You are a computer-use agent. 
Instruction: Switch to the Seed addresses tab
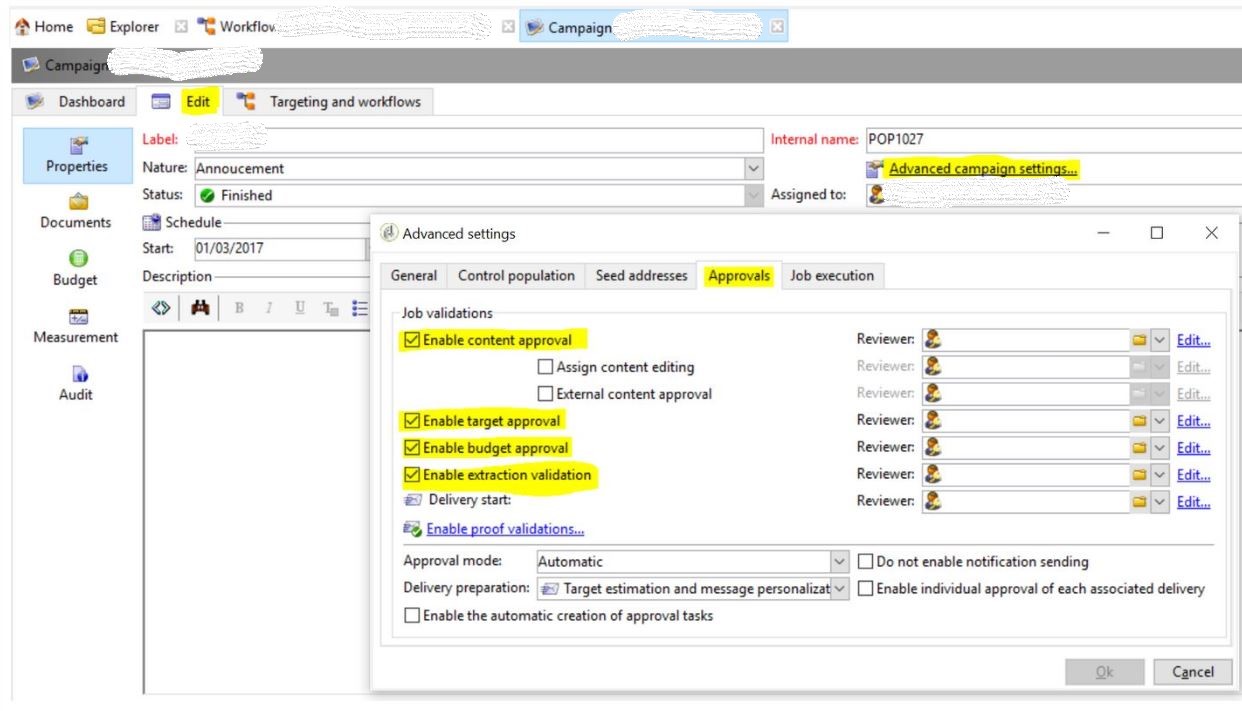point(640,276)
